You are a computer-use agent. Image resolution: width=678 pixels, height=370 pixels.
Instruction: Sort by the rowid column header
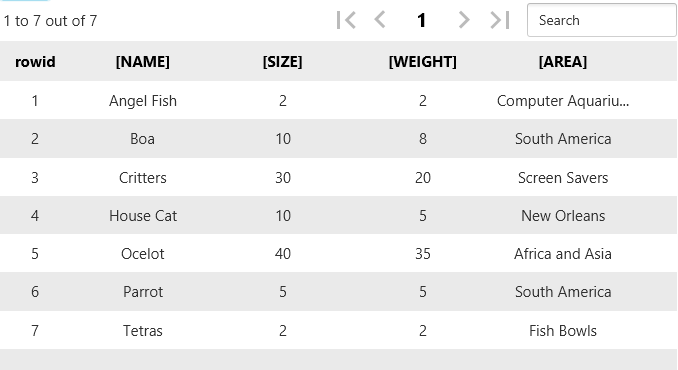point(35,62)
